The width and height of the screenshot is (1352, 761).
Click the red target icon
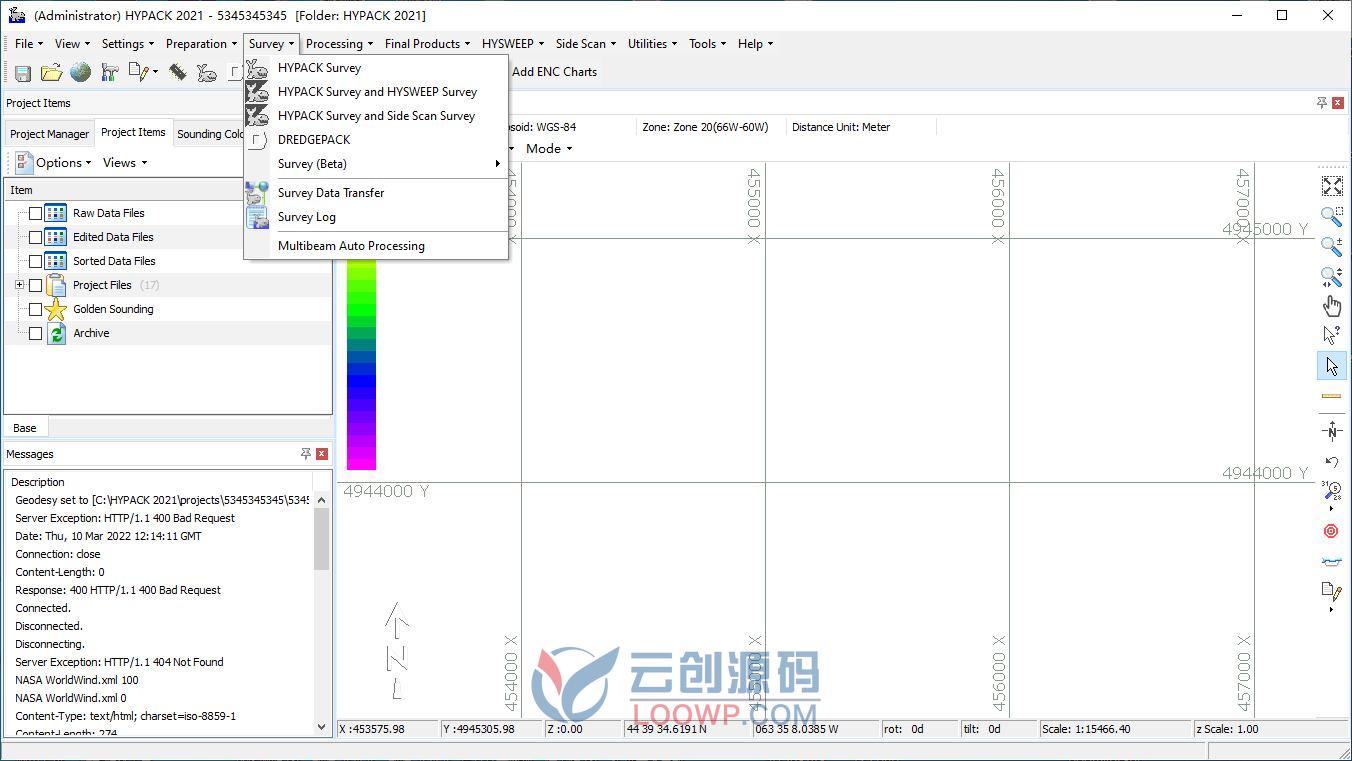tap(1331, 531)
